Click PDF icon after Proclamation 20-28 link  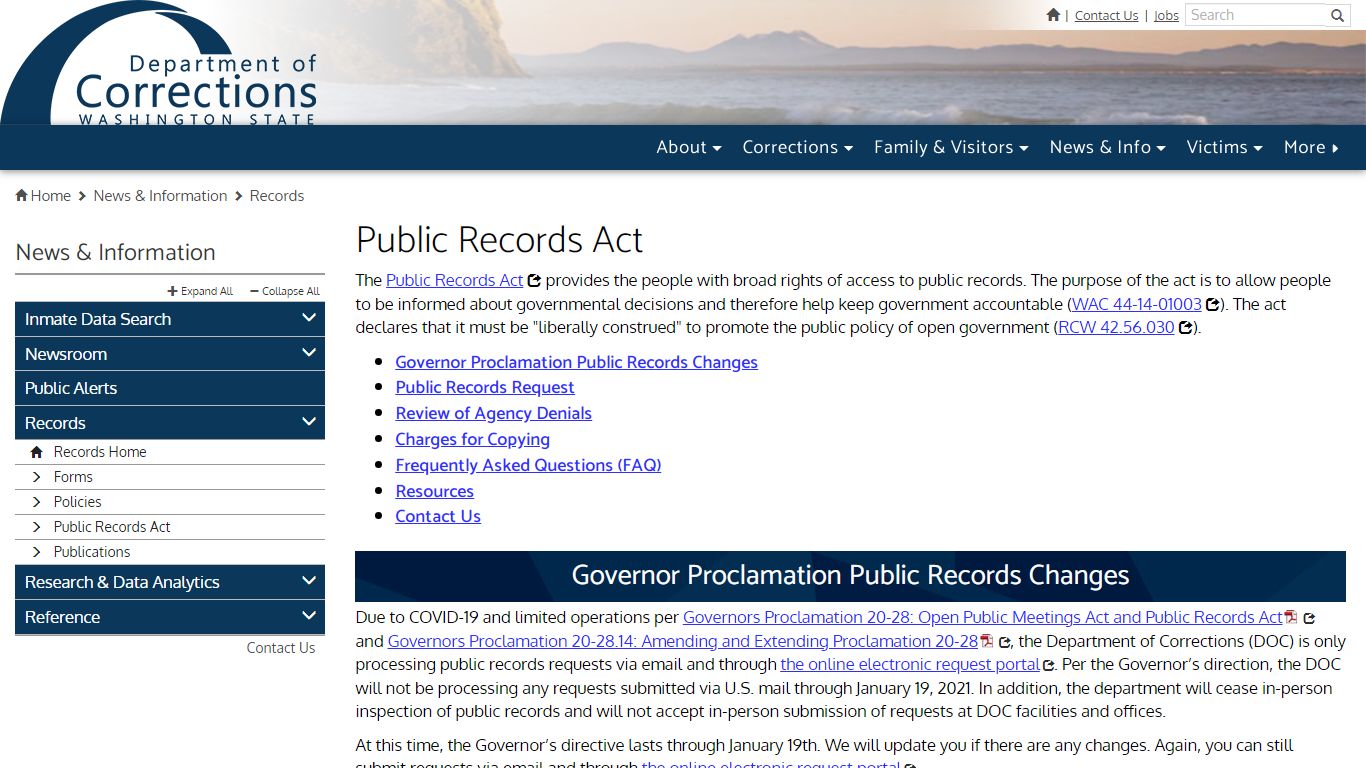point(1291,617)
